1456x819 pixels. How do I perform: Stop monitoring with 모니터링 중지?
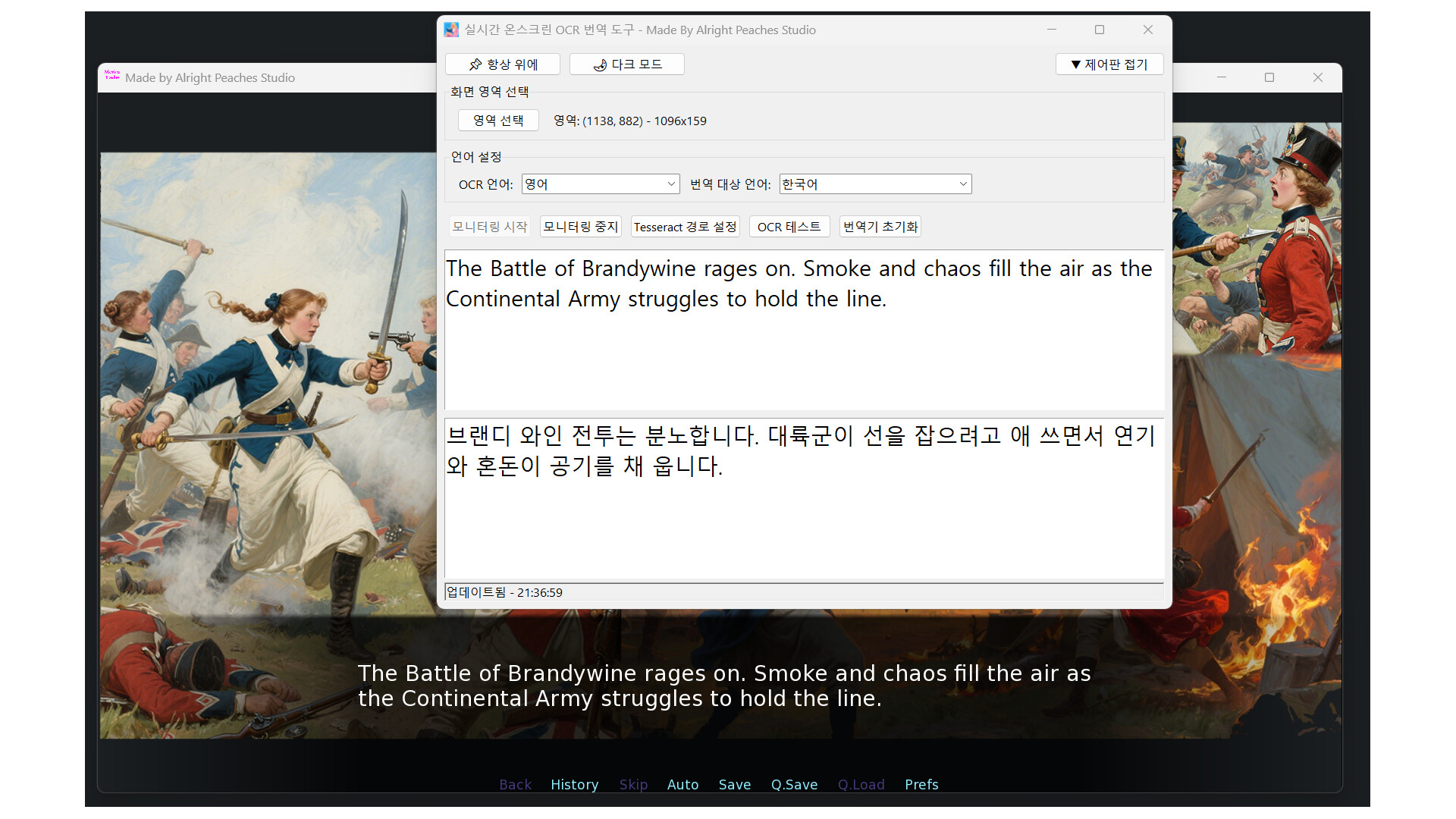(x=579, y=226)
